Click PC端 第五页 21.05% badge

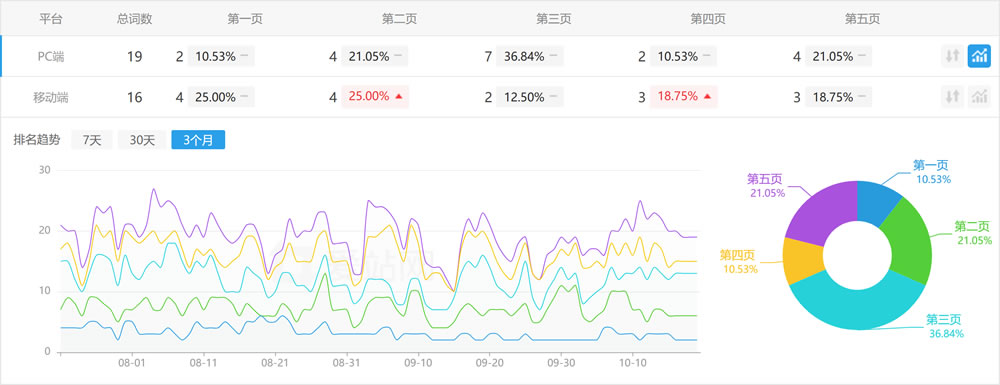point(838,56)
